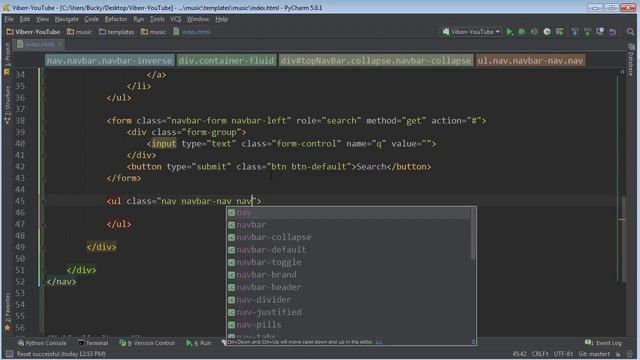Image resolution: width=640 pixels, height=360 pixels.
Task: Click the VCS update project icon
Action: (x=575, y=32)
